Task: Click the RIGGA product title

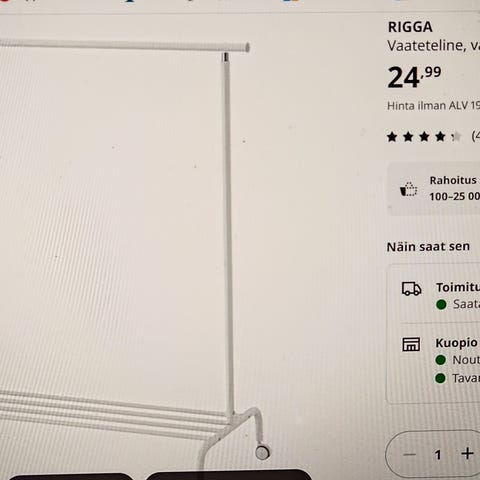Action: 410,27
